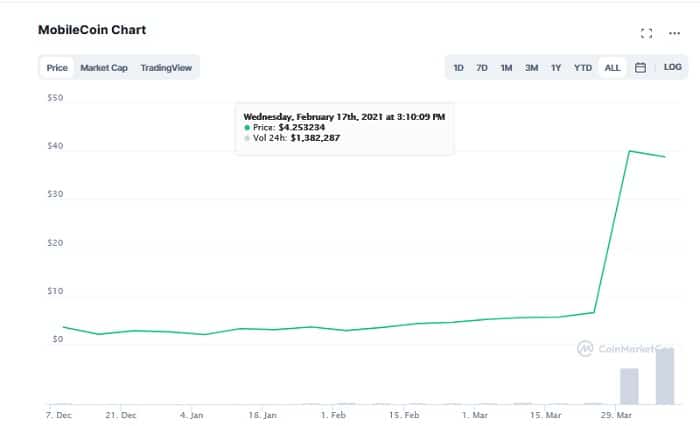Switch to the TradingView tab
This screenshot has height=426, width=700.
tap(166, 68)
